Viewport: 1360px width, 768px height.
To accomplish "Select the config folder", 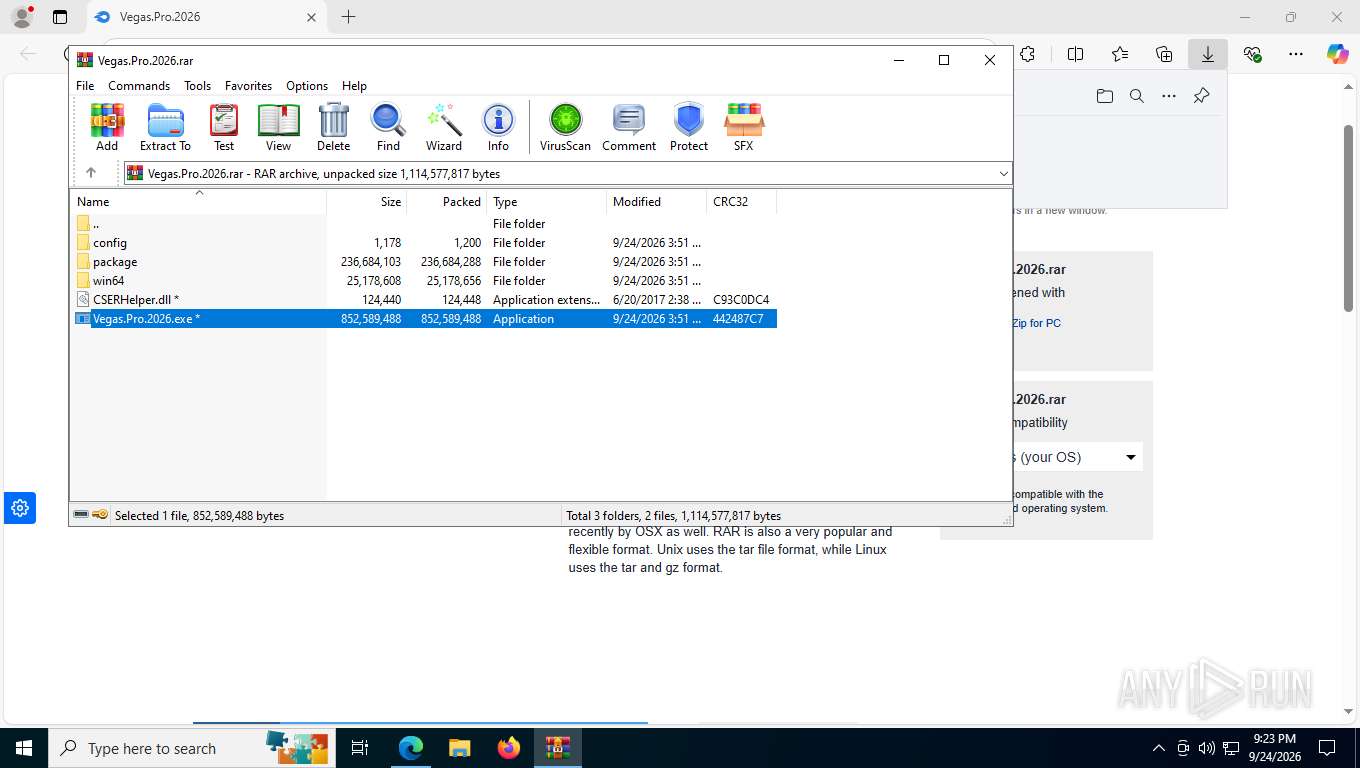I will (x=425, y=243).
